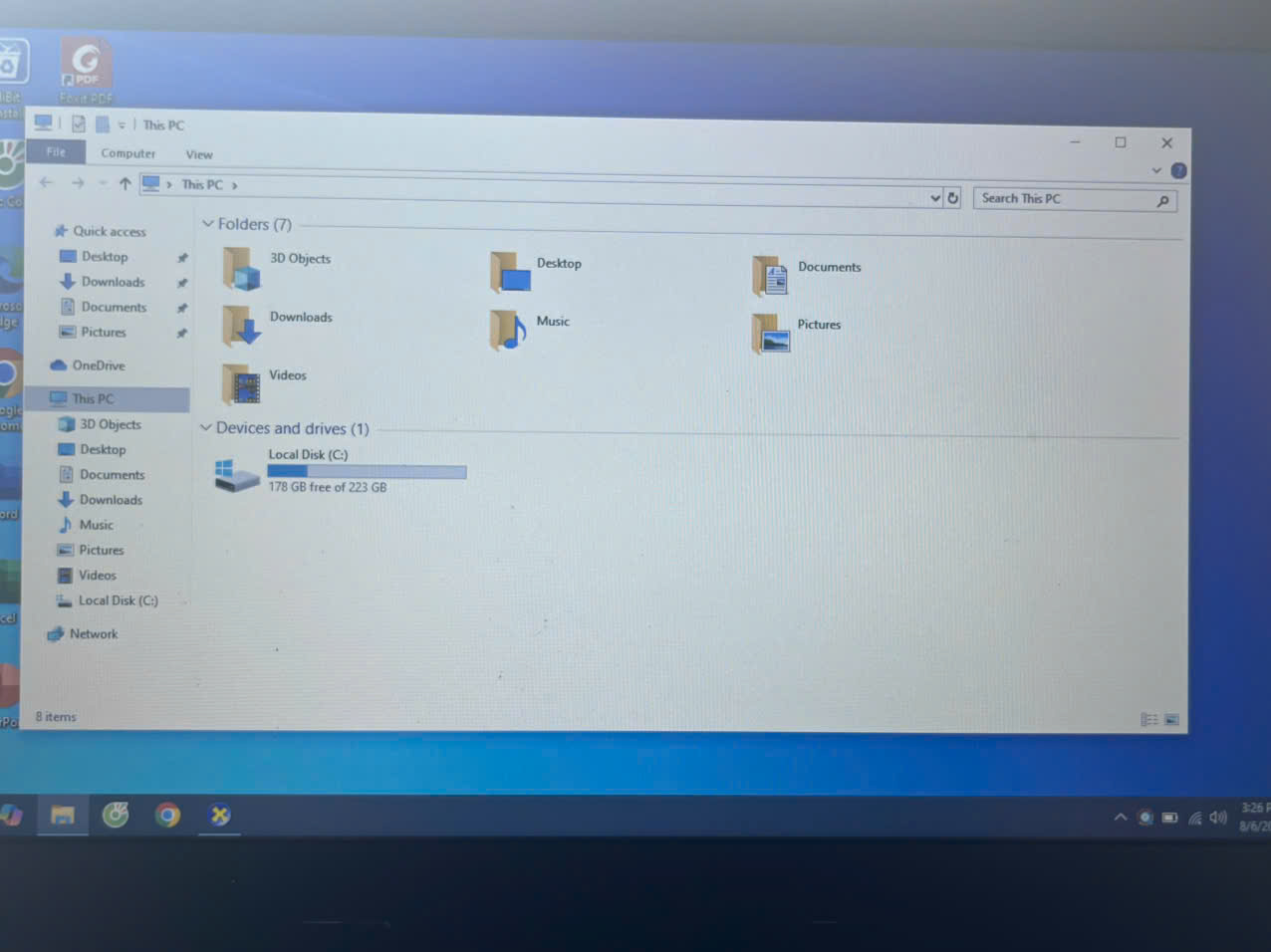Open Explorer help question mark icon

[x=1178, y=171]
